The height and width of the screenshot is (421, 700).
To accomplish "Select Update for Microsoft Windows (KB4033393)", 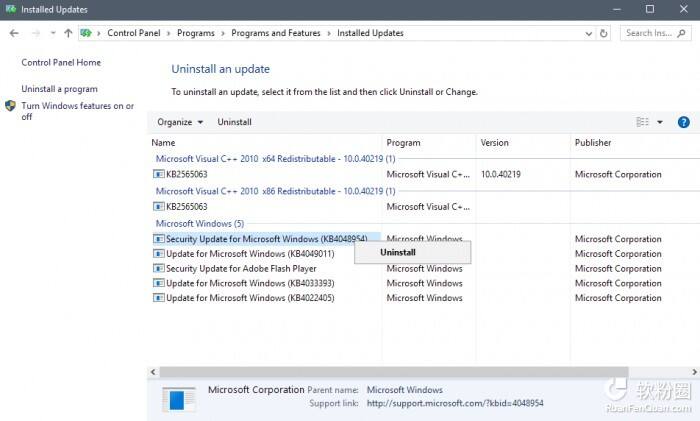I will click(x=250, y=283).
